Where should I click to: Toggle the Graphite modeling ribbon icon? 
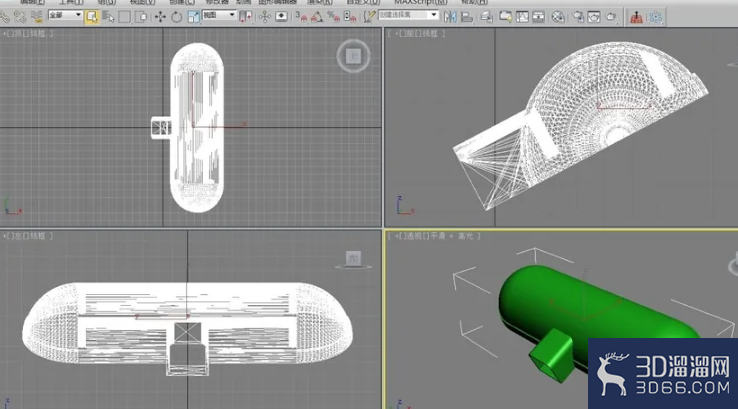505,17
